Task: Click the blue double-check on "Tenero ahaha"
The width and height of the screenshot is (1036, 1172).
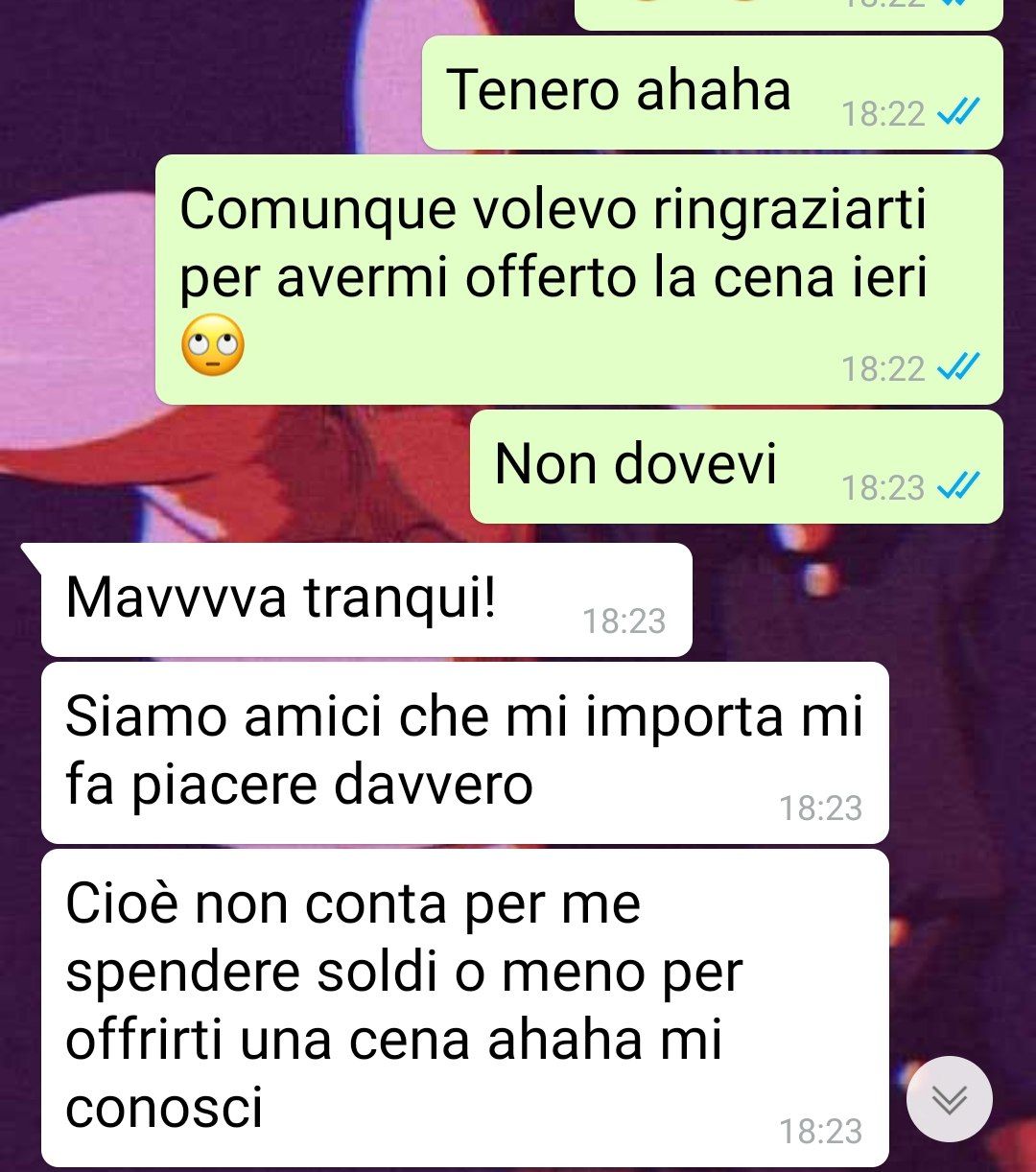Action: pyautogui.click(x=957, y=114)
